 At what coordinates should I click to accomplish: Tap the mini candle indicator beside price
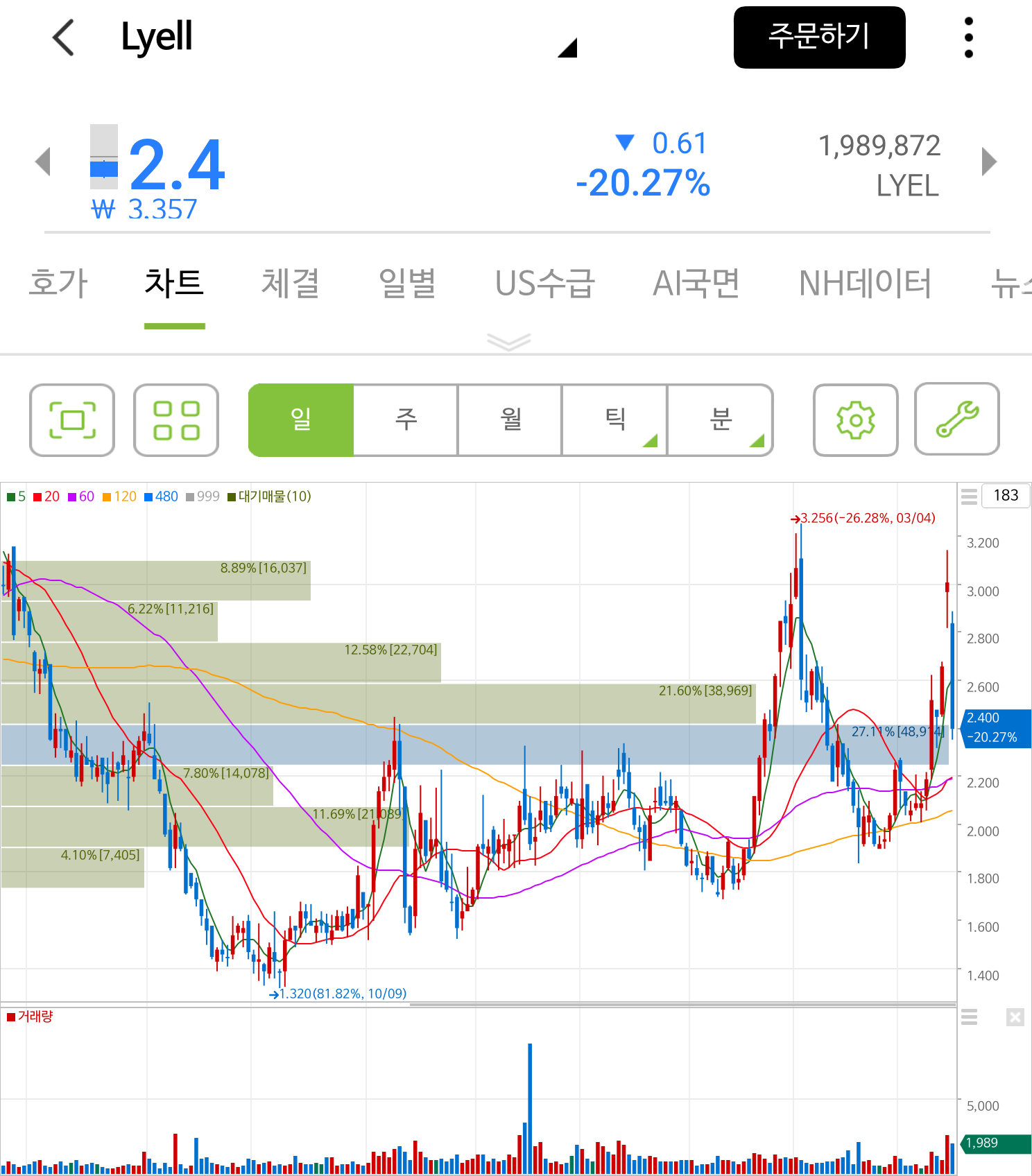[x=104, y=157]
